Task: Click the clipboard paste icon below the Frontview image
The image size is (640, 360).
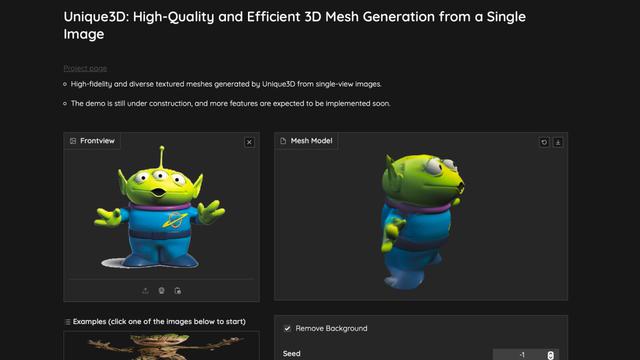Action: coord(178,291)
